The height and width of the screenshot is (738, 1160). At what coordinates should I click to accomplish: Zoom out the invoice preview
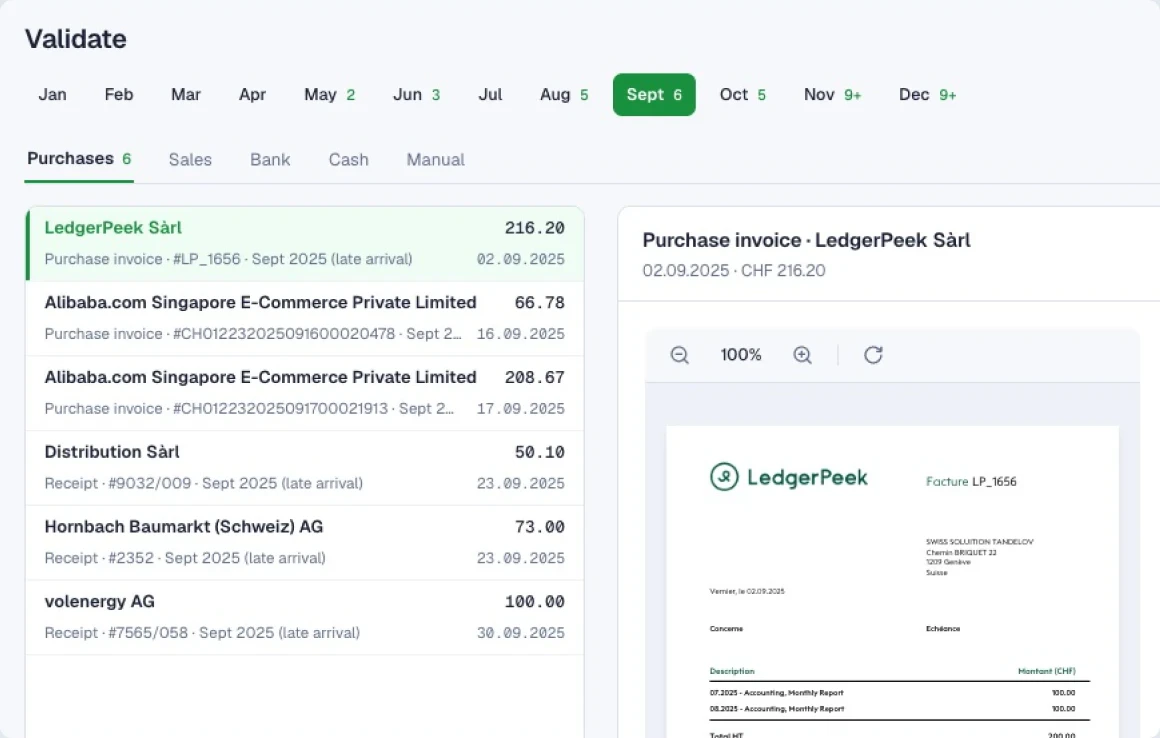point(679,355)
